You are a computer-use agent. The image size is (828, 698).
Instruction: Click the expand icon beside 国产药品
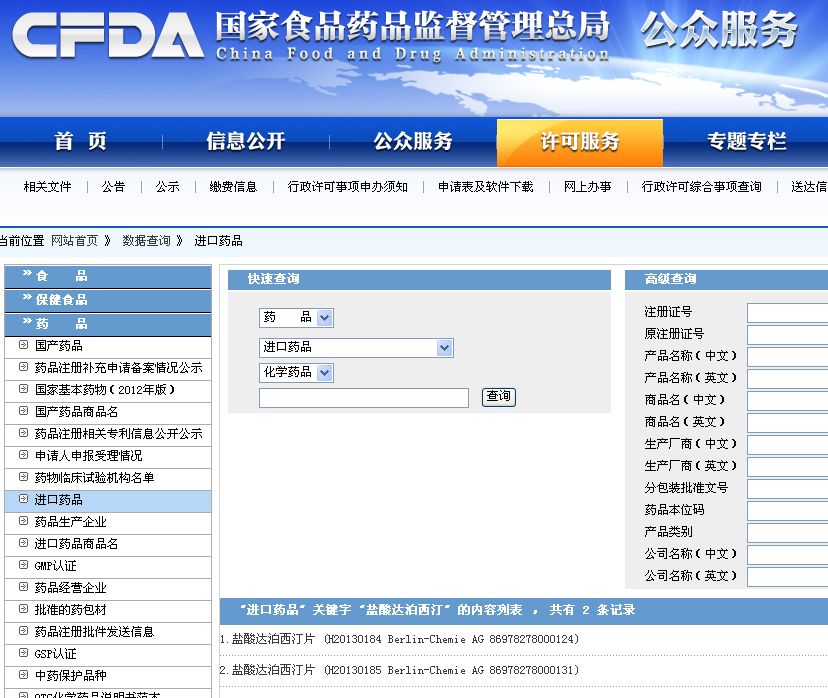(23, 346)
